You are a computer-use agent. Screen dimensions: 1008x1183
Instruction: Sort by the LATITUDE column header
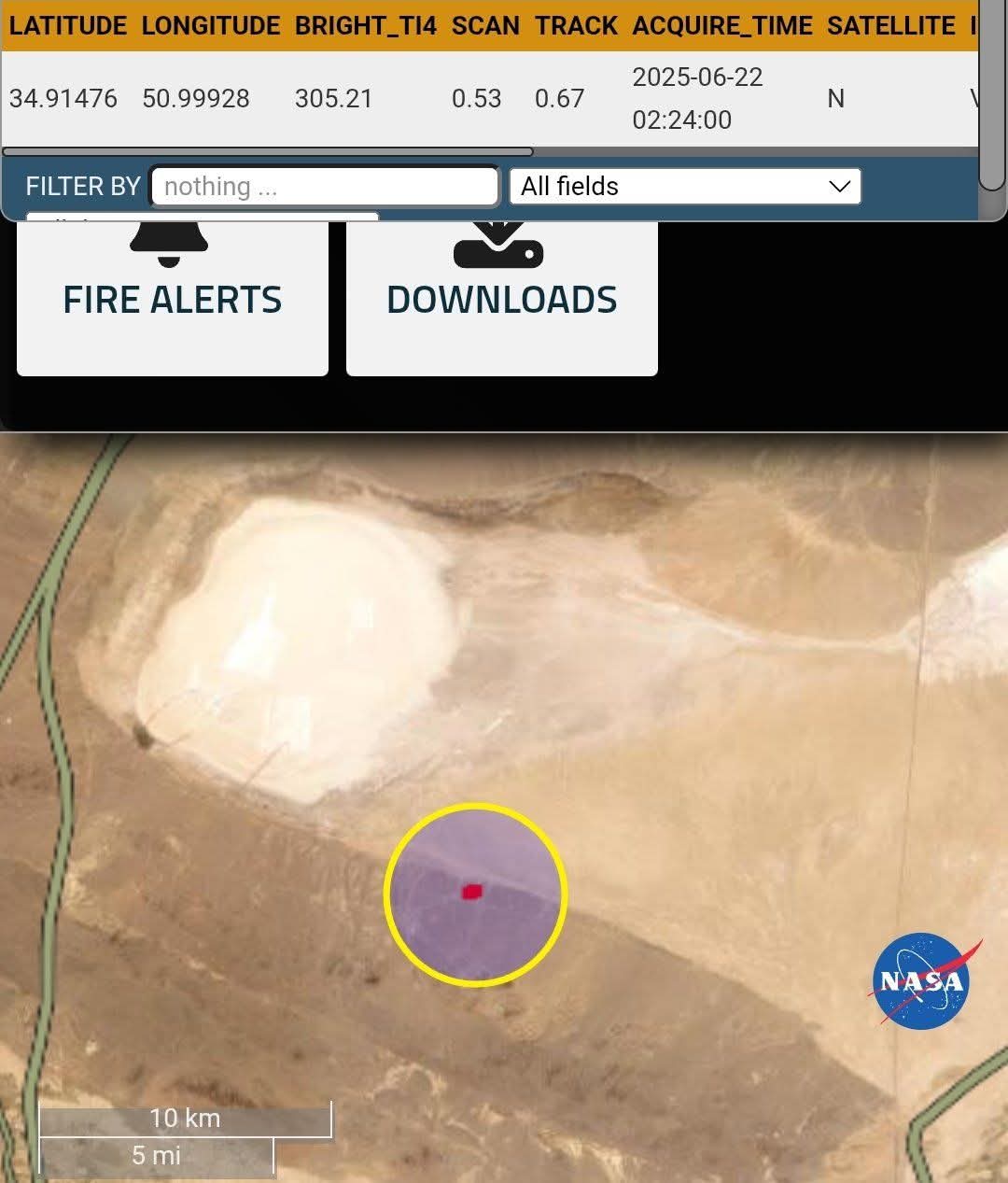tap(68, 25)
